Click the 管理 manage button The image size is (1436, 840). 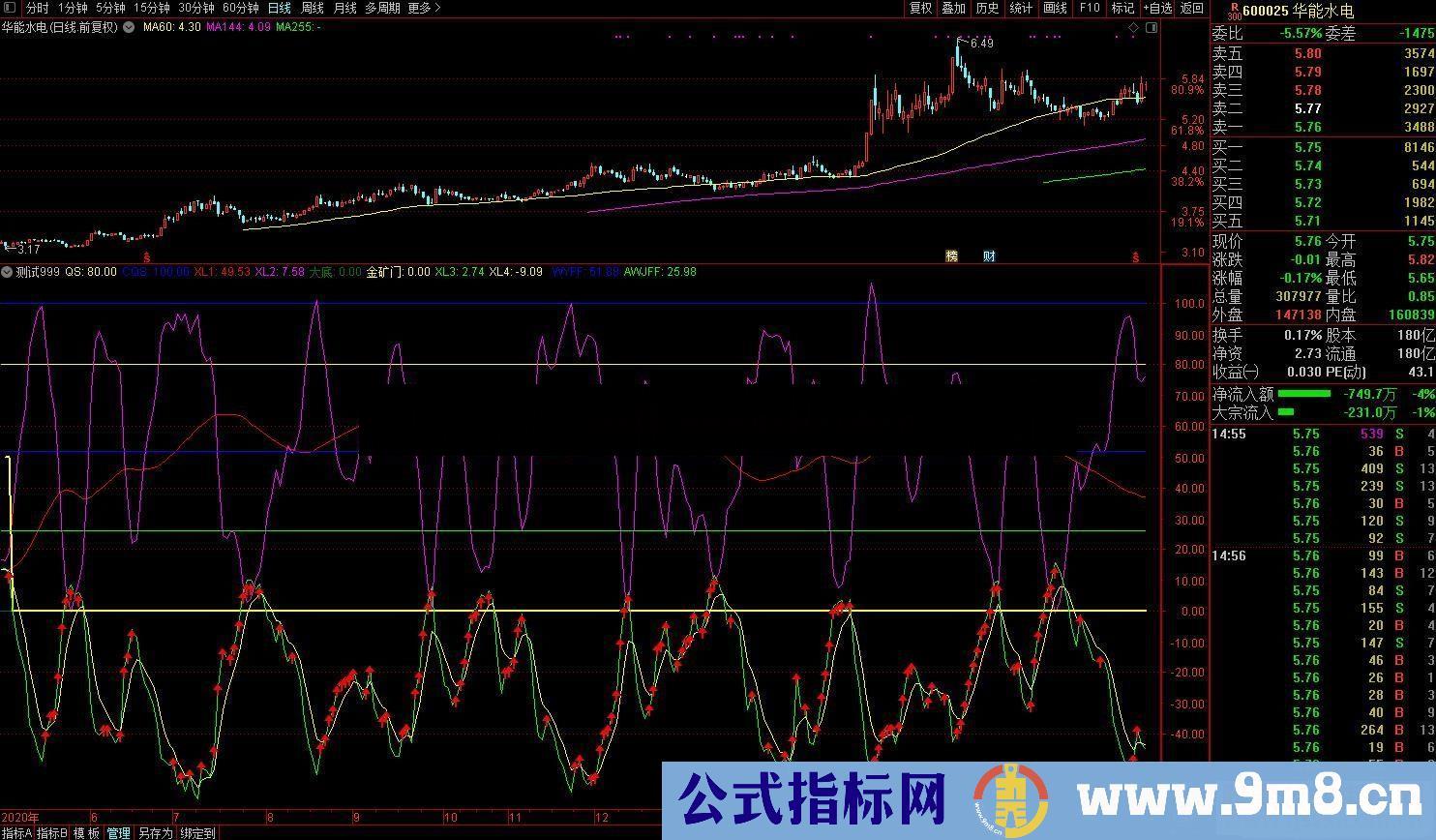pyautogui.click(x=118, y=833)
